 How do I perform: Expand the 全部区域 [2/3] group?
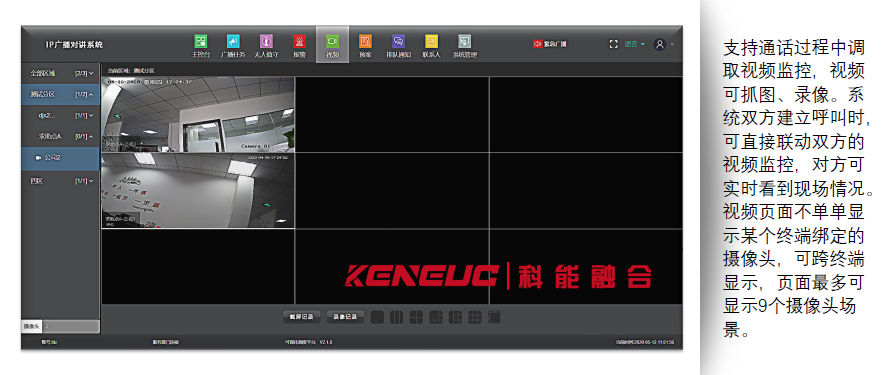(61, 73)
